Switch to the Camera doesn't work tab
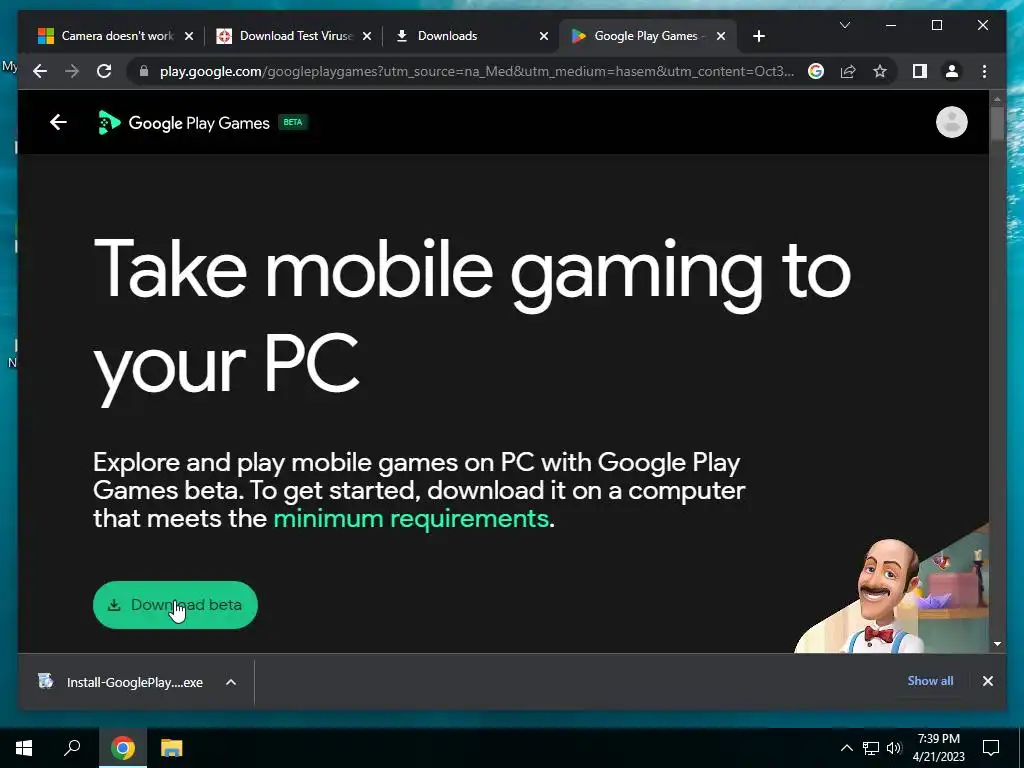 click(114, 36)
